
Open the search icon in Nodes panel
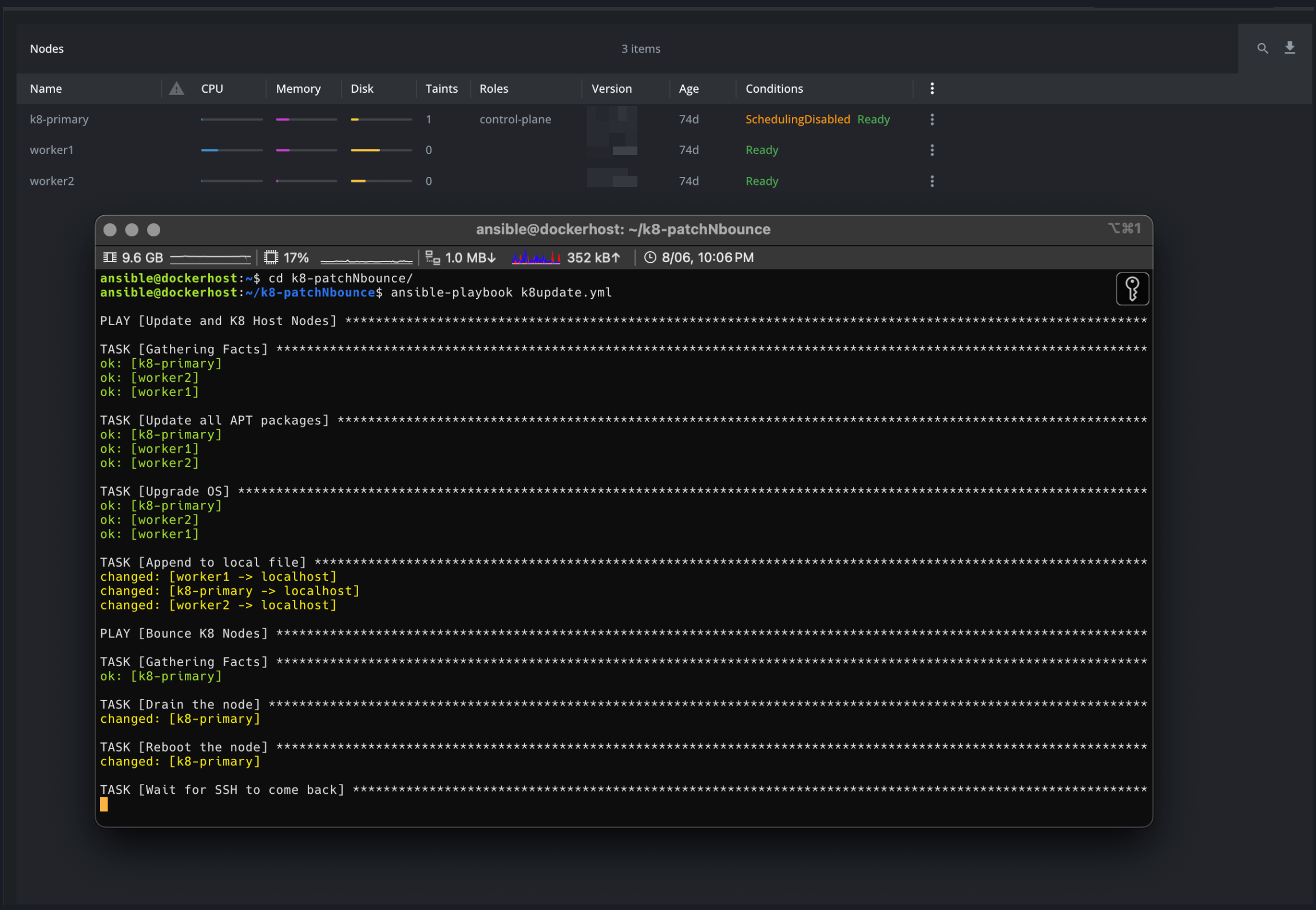click(x=1262, y=49)
